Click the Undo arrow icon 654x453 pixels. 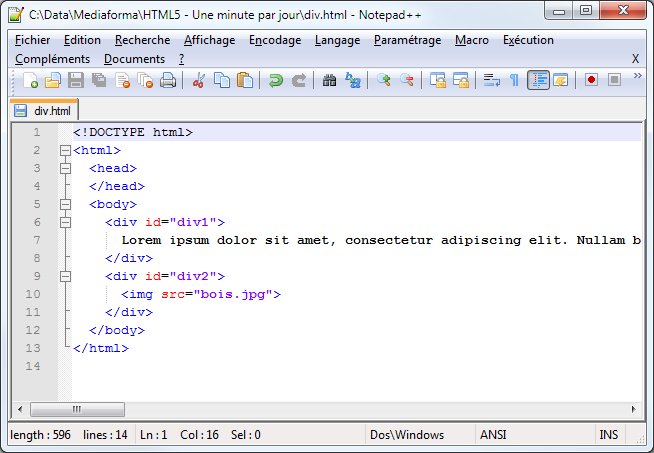(276, 81)
